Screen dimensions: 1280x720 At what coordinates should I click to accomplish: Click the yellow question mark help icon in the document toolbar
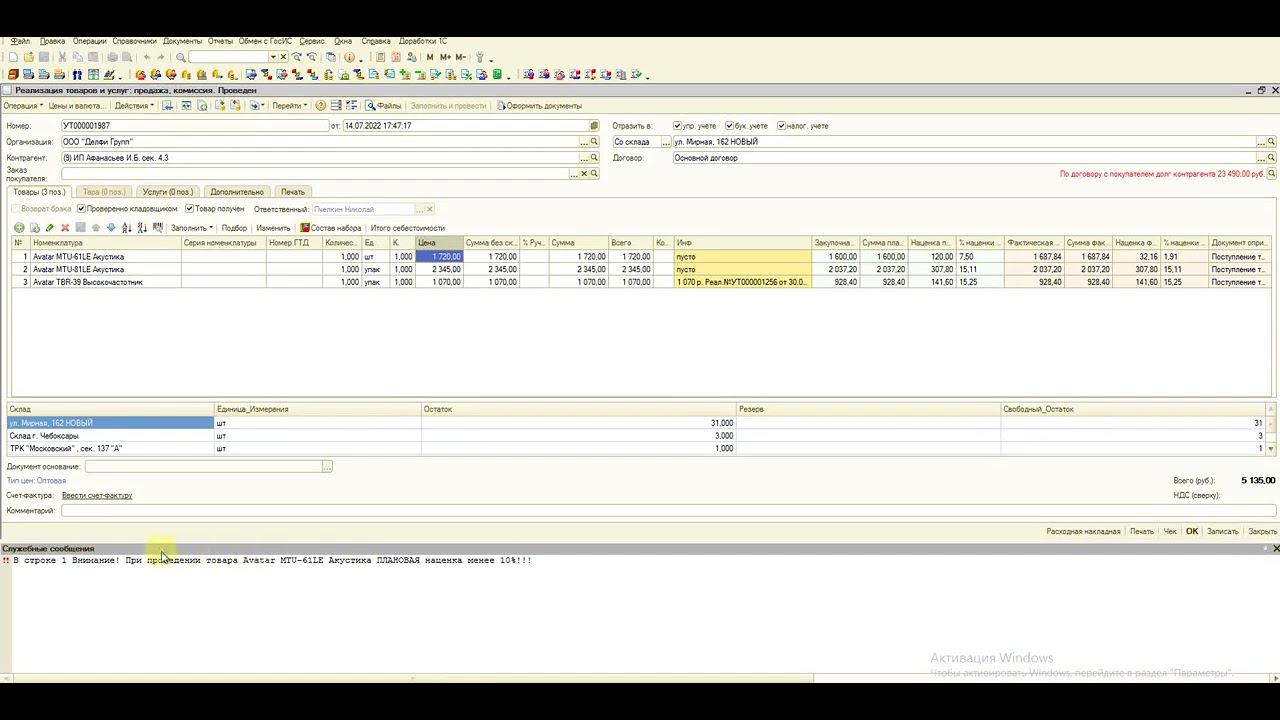pos(320,105)
